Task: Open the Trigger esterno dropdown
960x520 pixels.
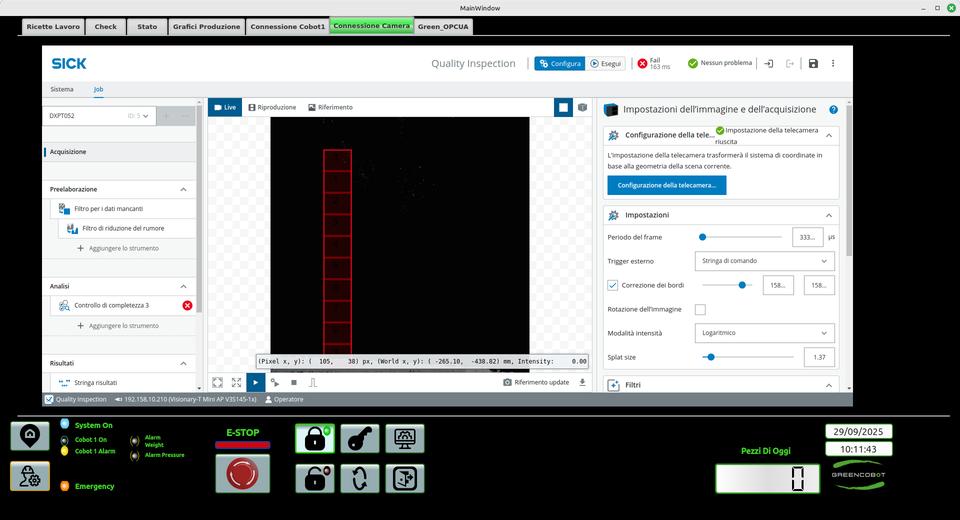Action: click(764, 261)
